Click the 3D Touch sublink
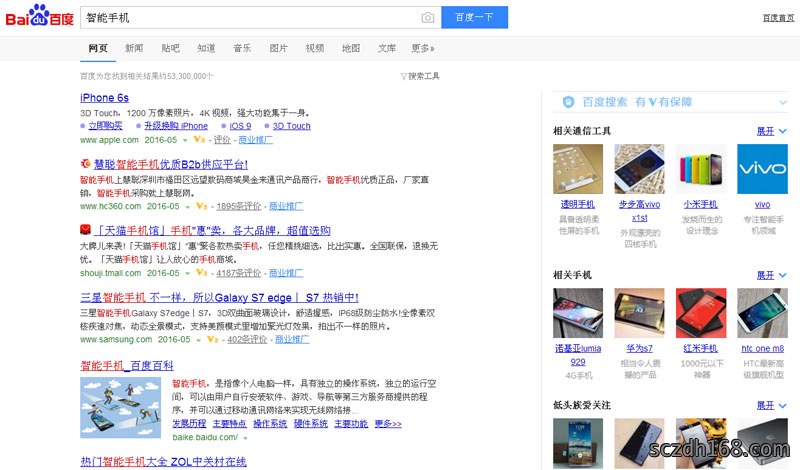The height and width of the screenshot is (470, 800). point(291,126)
